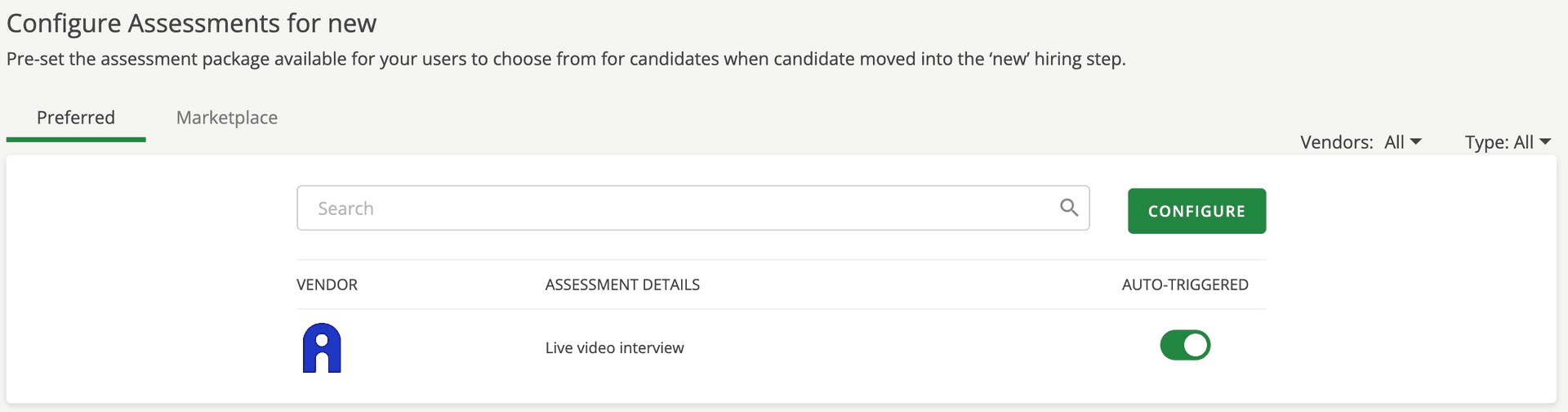Switch to the Marketplace tab
Image resolution: width=1568 pixels, height=412 pixels.
tap(227, 118)
